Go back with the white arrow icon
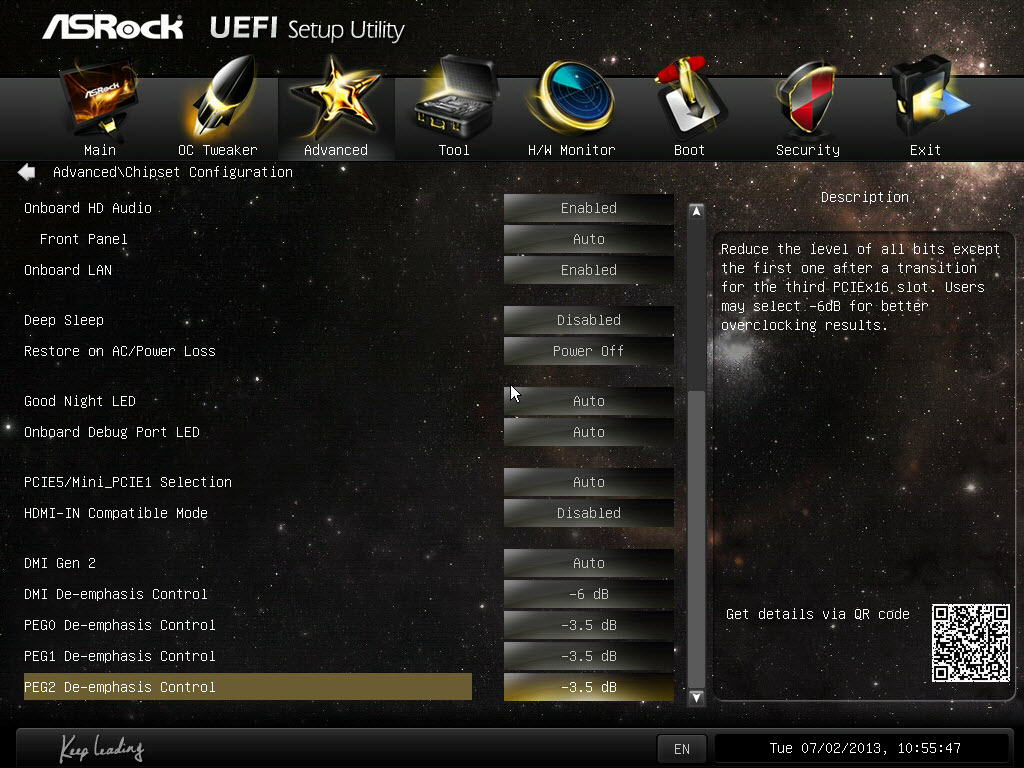 click(x=27, y=172)
